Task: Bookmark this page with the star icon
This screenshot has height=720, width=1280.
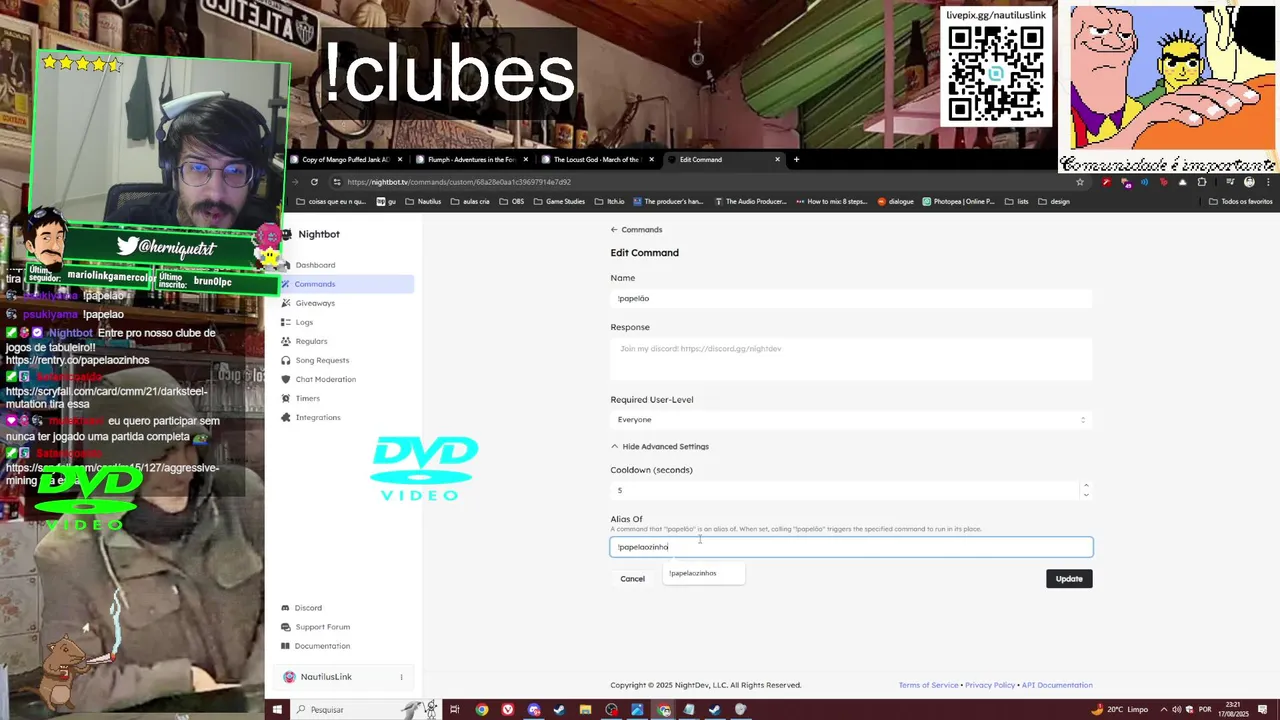Action: coord(1080,182)
